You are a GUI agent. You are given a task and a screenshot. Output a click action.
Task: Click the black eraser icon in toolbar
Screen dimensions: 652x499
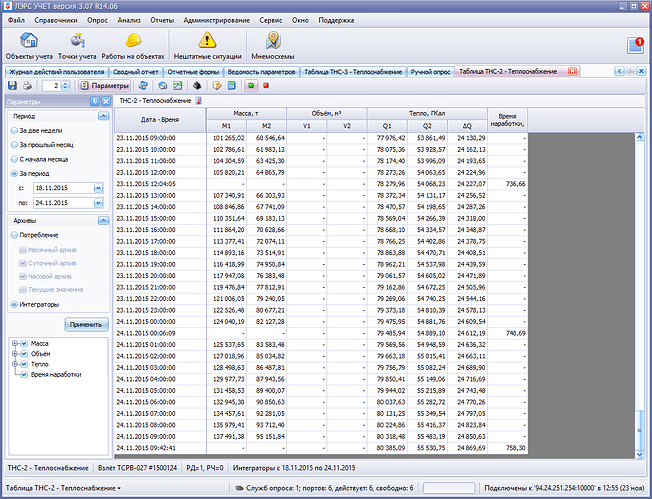197,86
